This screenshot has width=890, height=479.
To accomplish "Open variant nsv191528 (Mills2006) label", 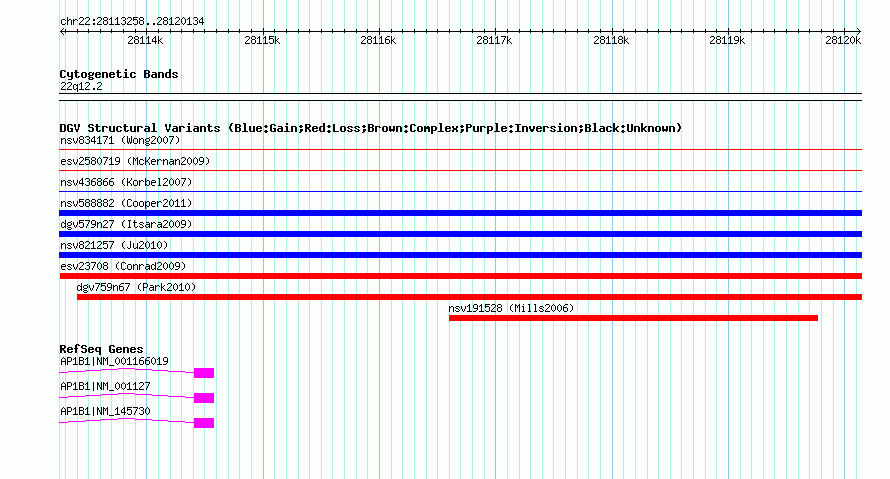I will (511, 308).
